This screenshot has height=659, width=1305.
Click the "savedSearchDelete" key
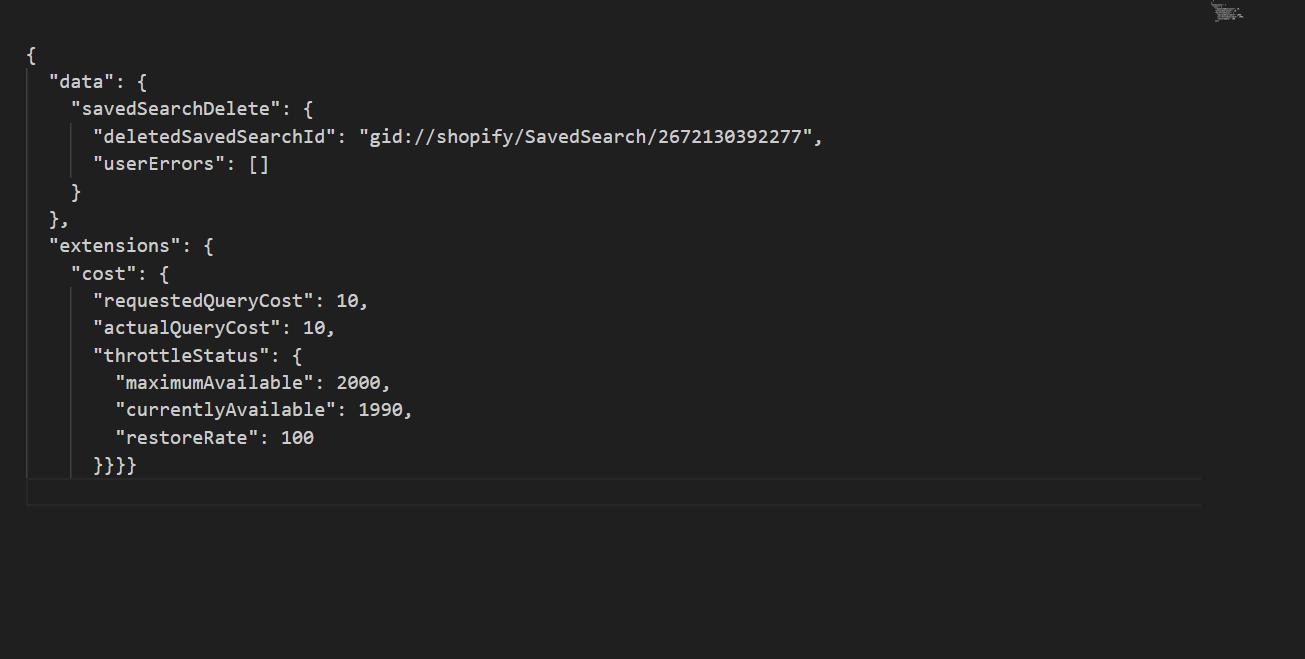[177, 109]
